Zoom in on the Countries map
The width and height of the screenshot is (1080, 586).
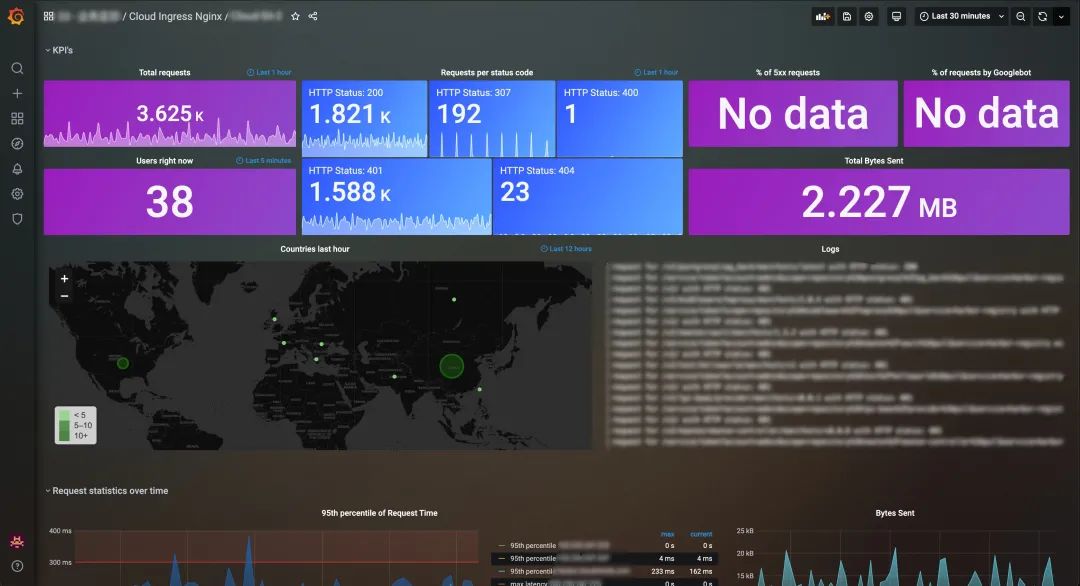[x=64, y=279]
